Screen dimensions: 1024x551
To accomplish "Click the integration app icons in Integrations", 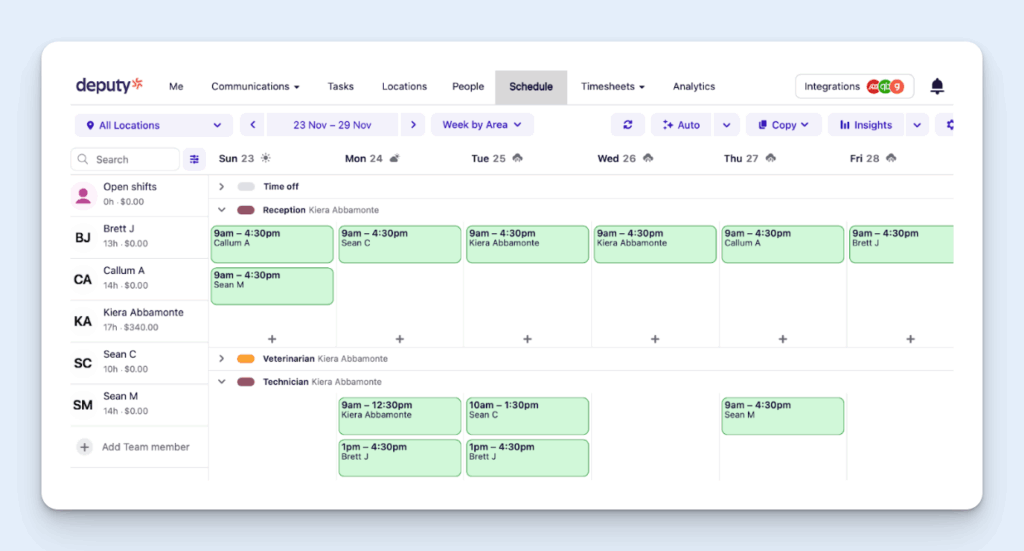I will (885, 86).
